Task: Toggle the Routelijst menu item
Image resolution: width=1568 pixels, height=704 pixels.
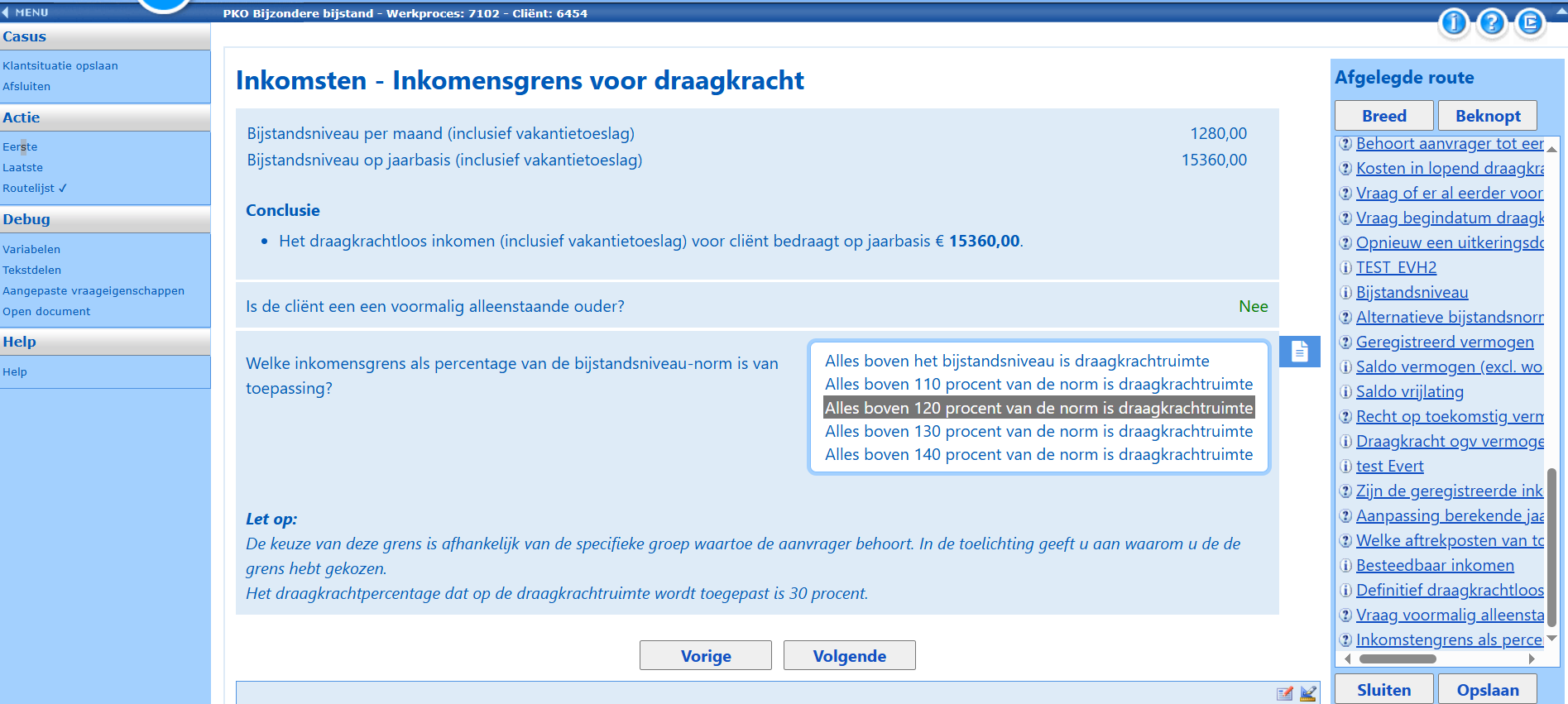Action: [x=34, y=188]
